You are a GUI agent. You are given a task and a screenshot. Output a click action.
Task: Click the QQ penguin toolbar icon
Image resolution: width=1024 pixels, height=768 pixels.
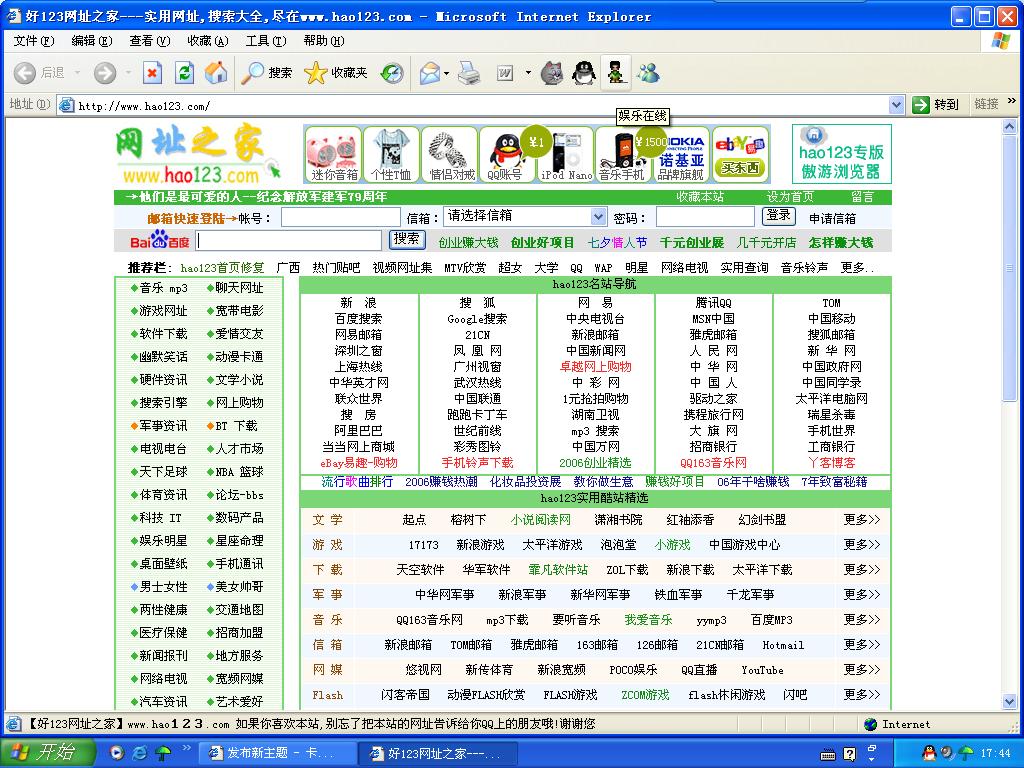pyautogui.click(x=583, y=73)
